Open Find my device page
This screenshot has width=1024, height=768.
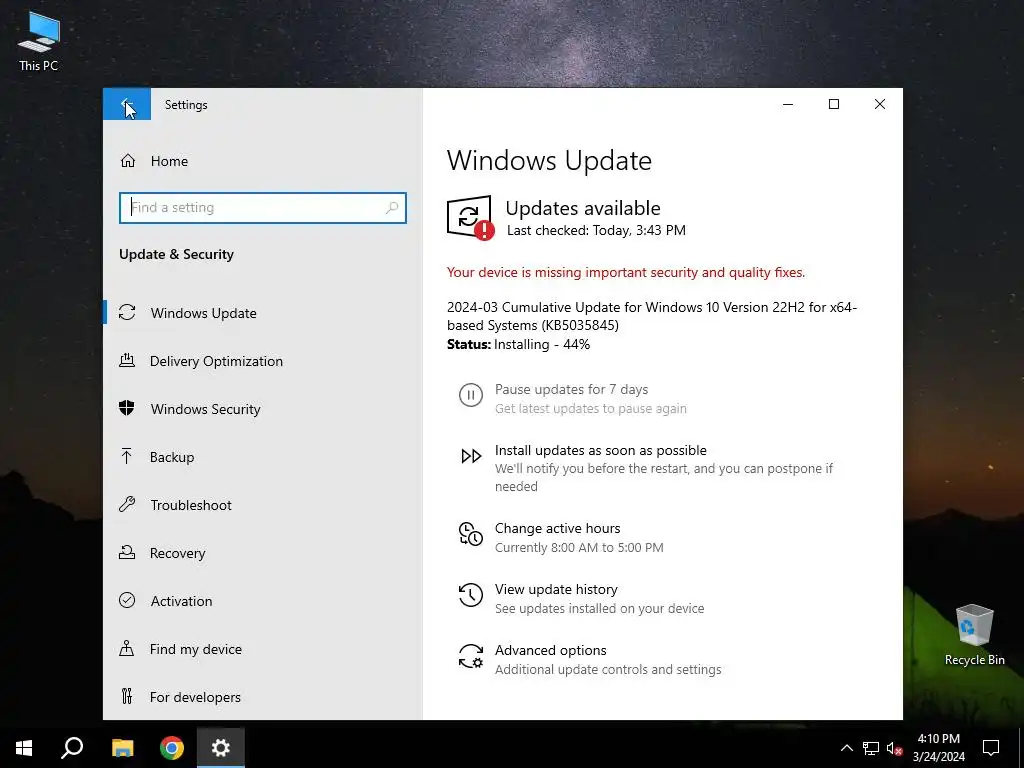pyautogui.click(x=263, y=648)
